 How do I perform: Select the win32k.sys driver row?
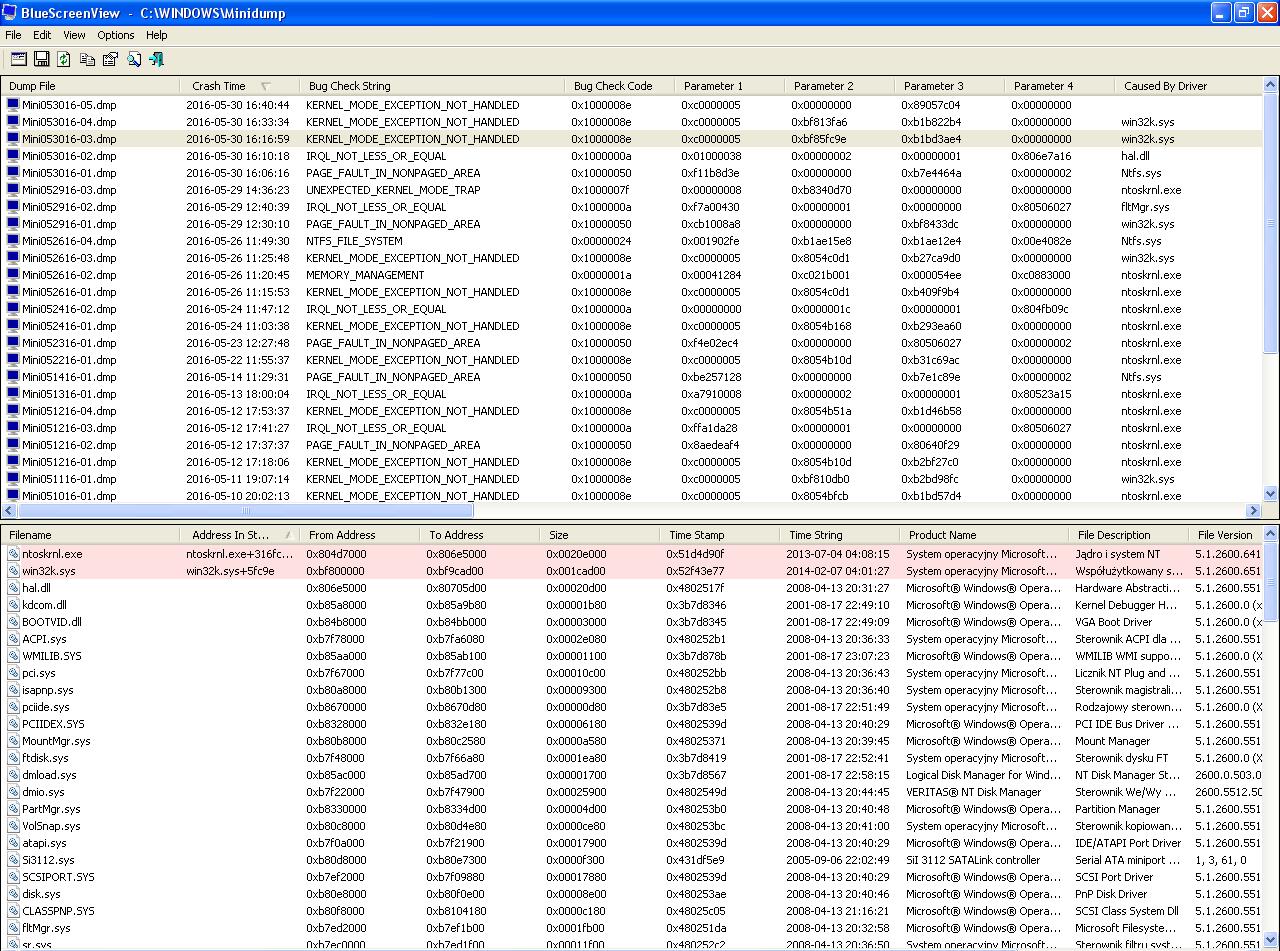click(x=49, y=571)
